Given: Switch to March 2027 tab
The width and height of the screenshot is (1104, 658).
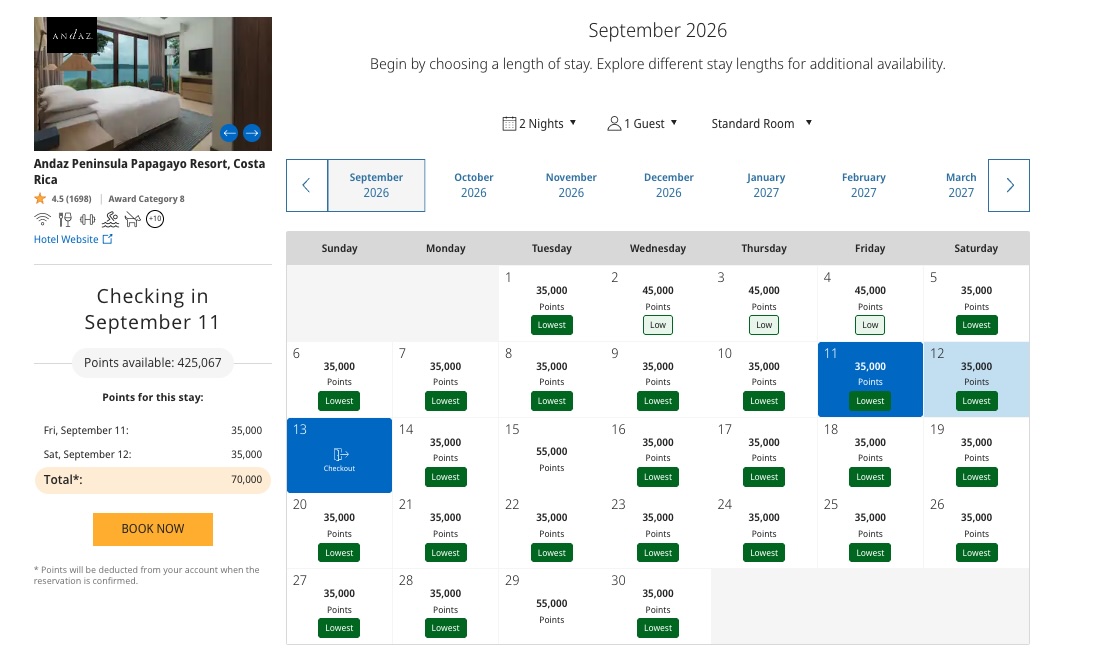Looking at the screenshot, I should click(961, 185).
